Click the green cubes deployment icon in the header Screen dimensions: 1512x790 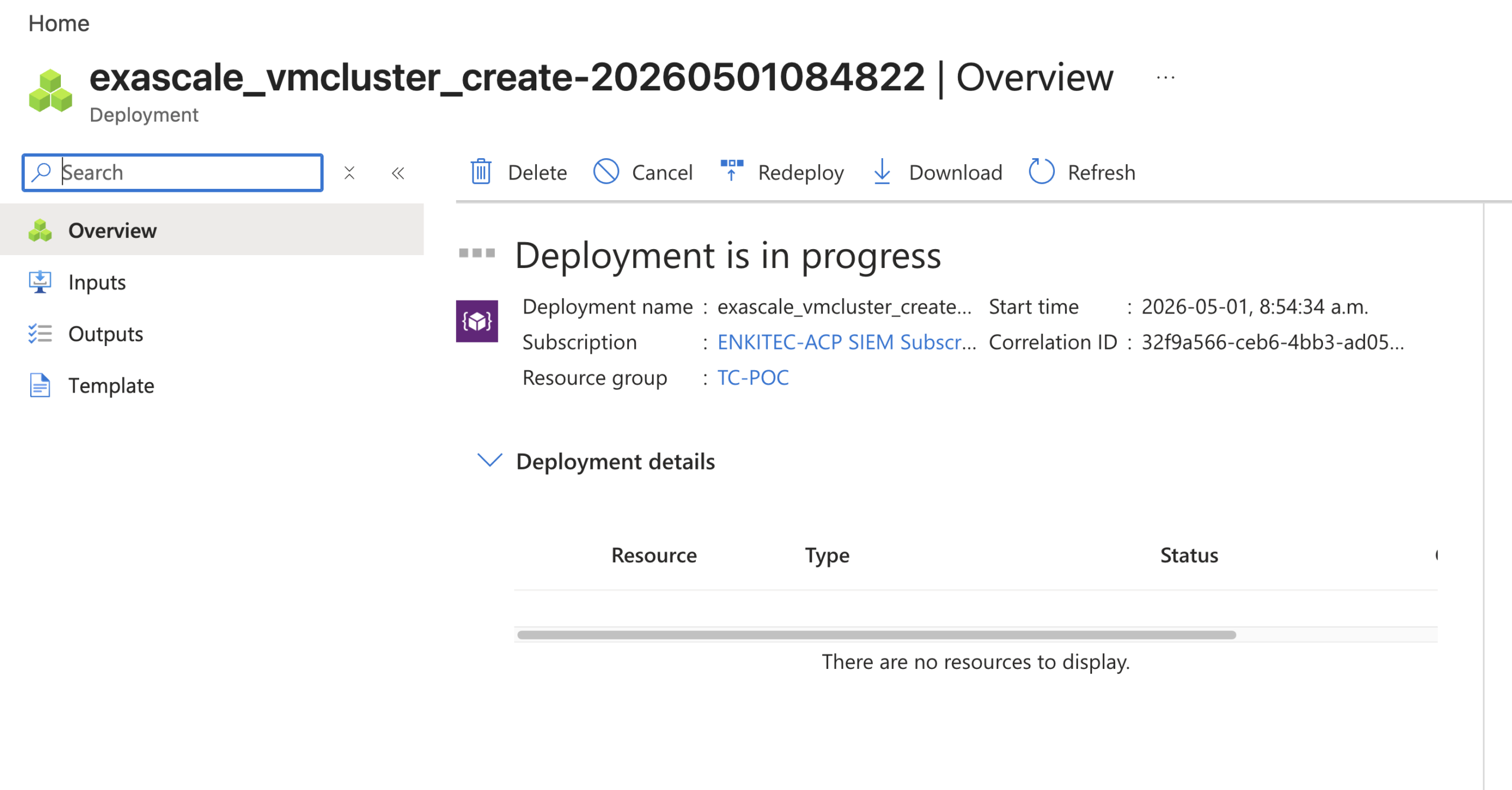pos(51,91)
